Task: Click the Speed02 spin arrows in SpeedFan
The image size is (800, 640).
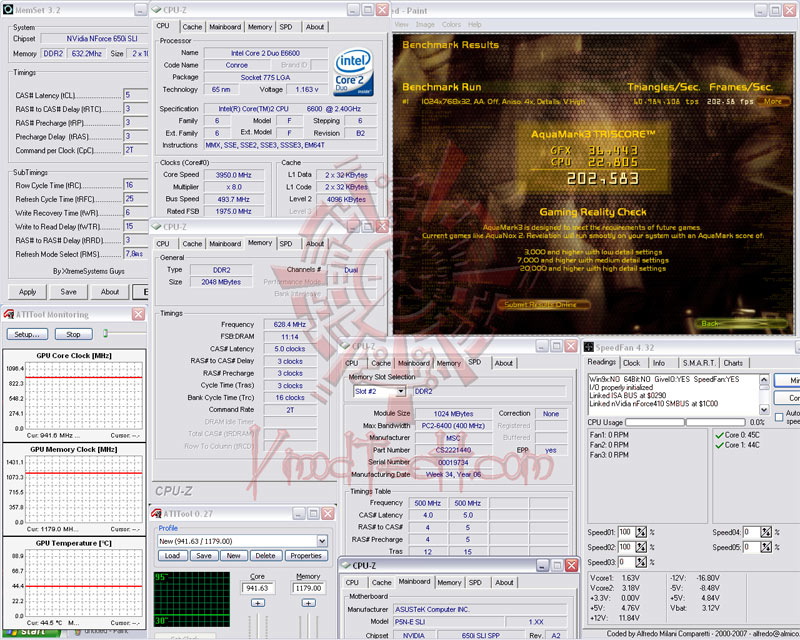Action: [x=641, y=547]
